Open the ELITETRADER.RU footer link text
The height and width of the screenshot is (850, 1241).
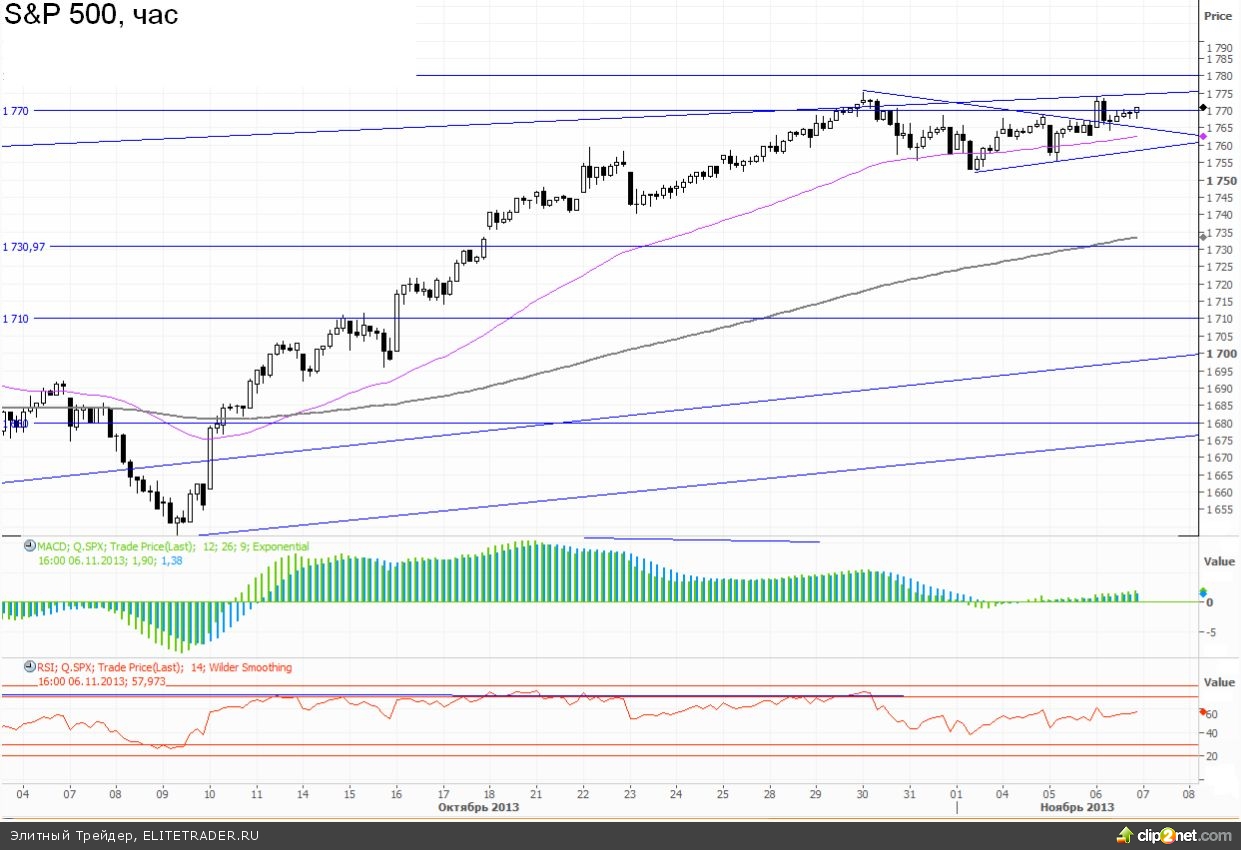tap(200, 836)
